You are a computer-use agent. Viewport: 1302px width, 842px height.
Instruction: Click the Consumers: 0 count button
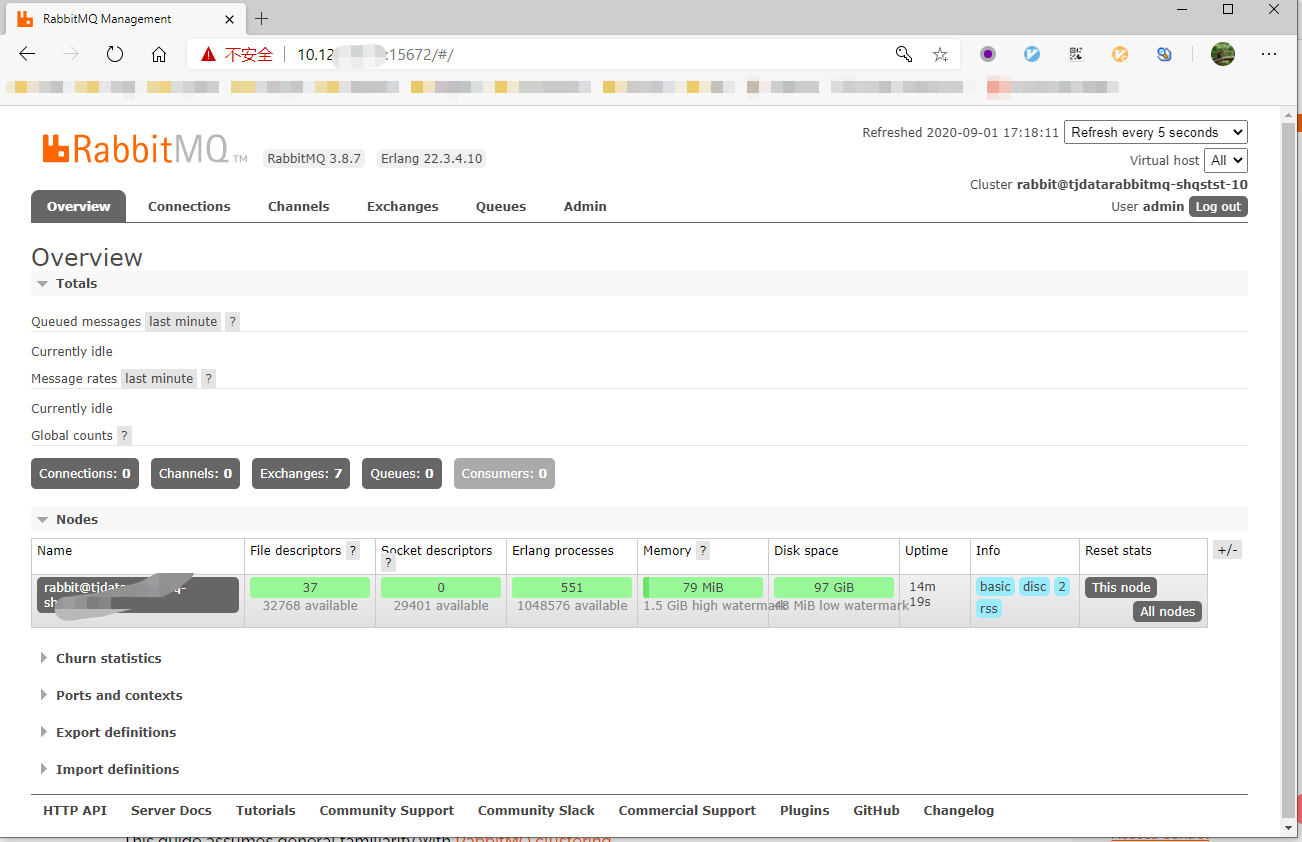click(504, 473)
